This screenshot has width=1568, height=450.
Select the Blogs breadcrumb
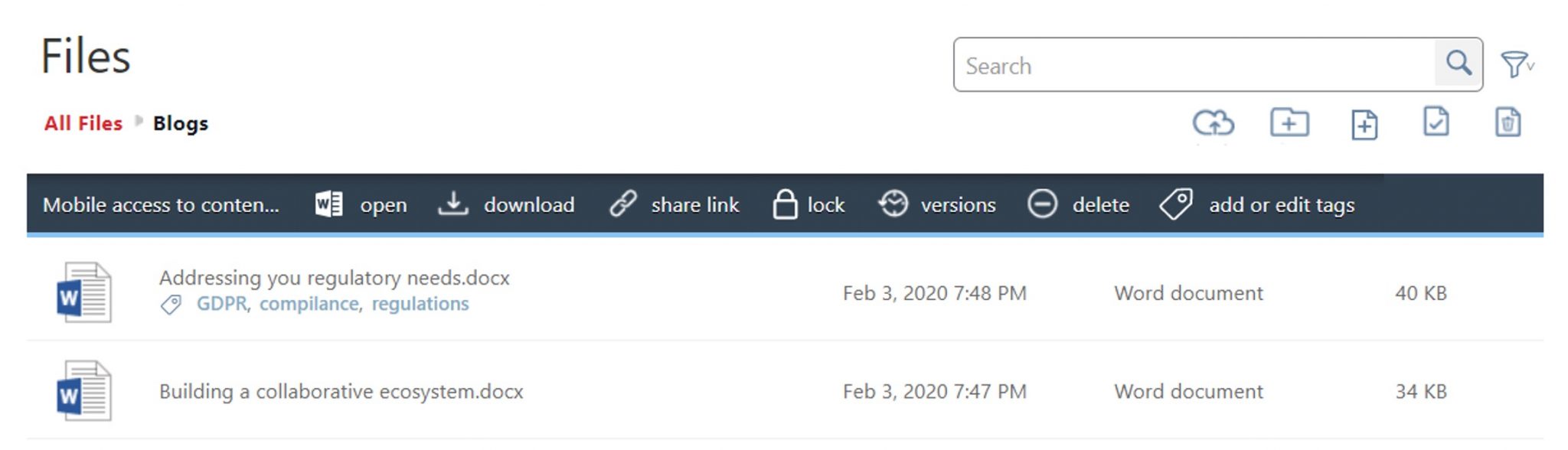(181, 123)
